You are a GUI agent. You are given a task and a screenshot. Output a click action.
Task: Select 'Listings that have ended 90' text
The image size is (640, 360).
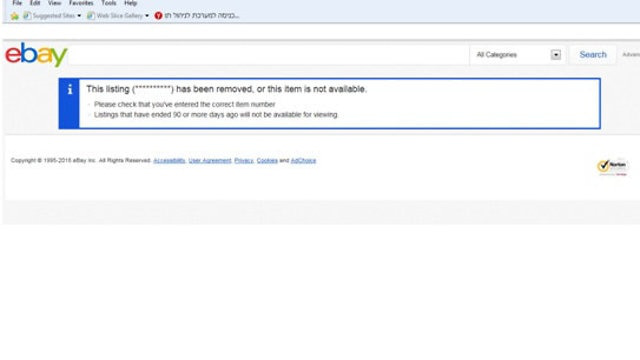(216, 115)
